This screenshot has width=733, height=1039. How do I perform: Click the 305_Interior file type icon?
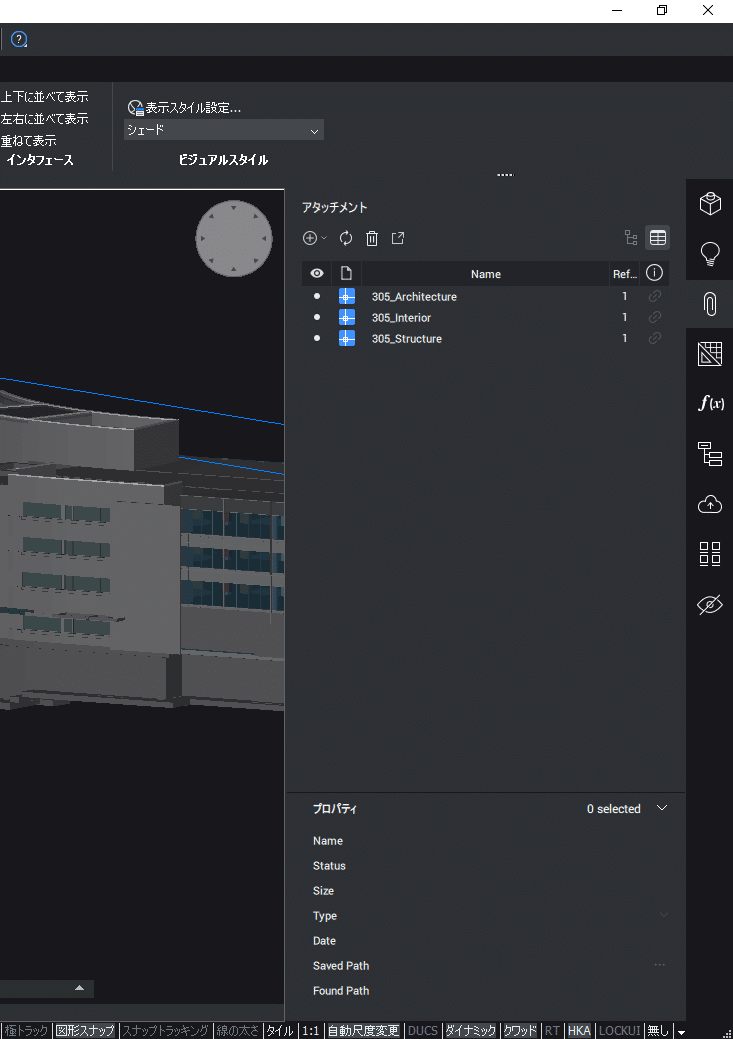pyautogui.click(x=347, y=317)
